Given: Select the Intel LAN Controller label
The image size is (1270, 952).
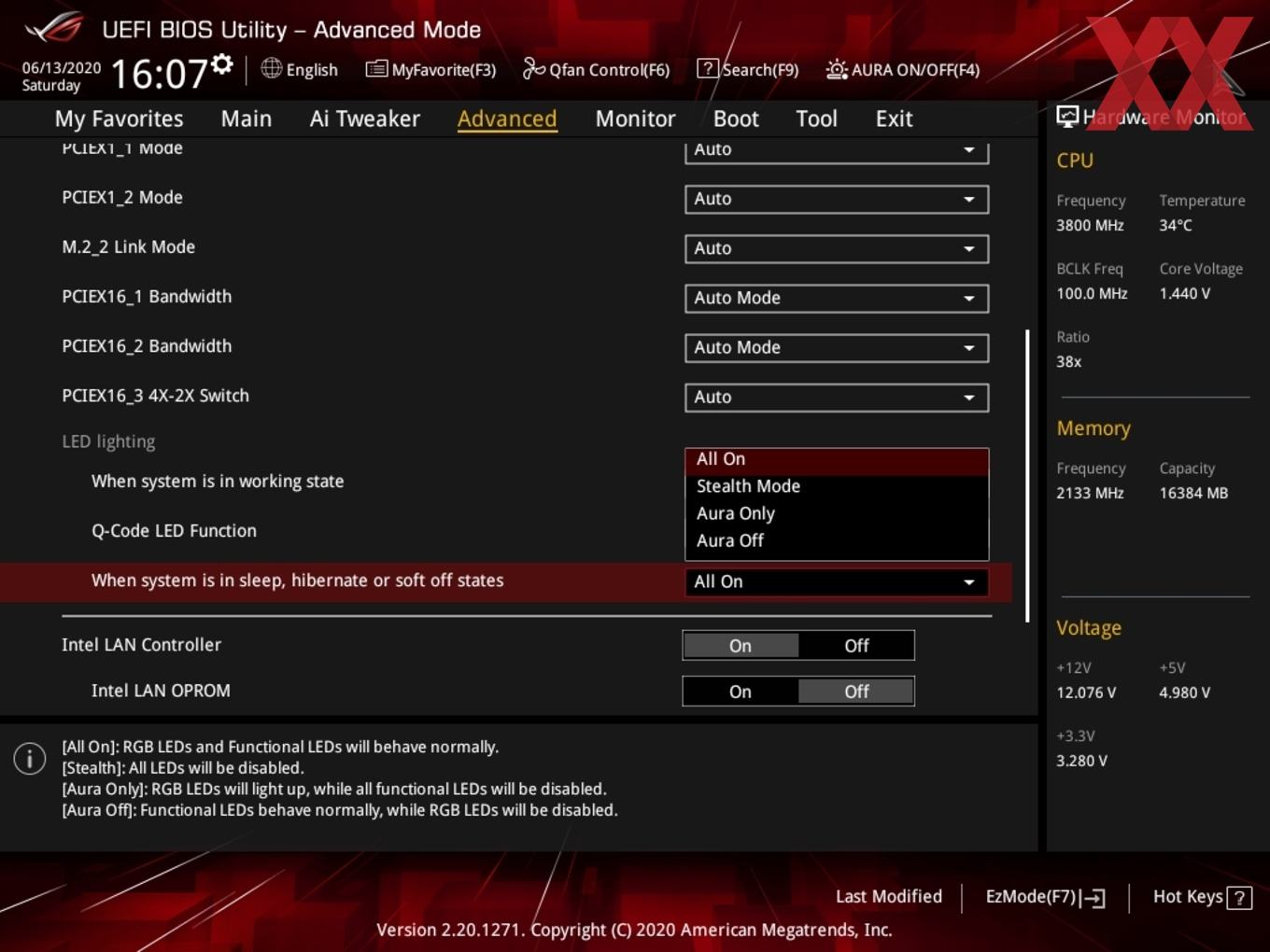Looking at the screenshot, I should pos(141,645).
